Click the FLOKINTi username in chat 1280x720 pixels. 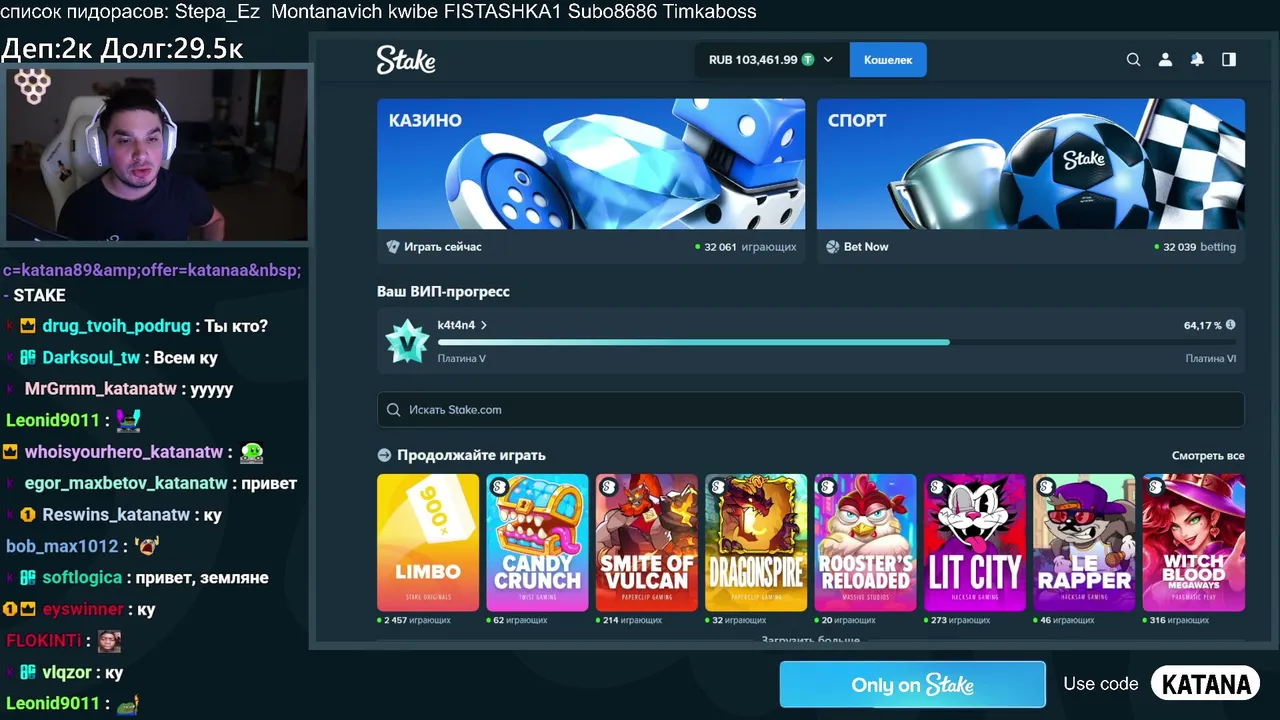tap(44, 641)
